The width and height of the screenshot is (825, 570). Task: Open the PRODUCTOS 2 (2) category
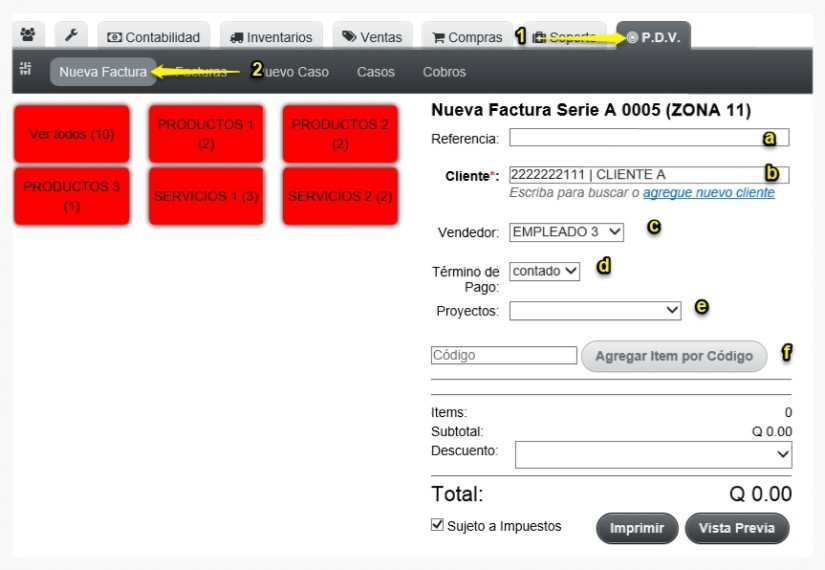pos(340,134)
